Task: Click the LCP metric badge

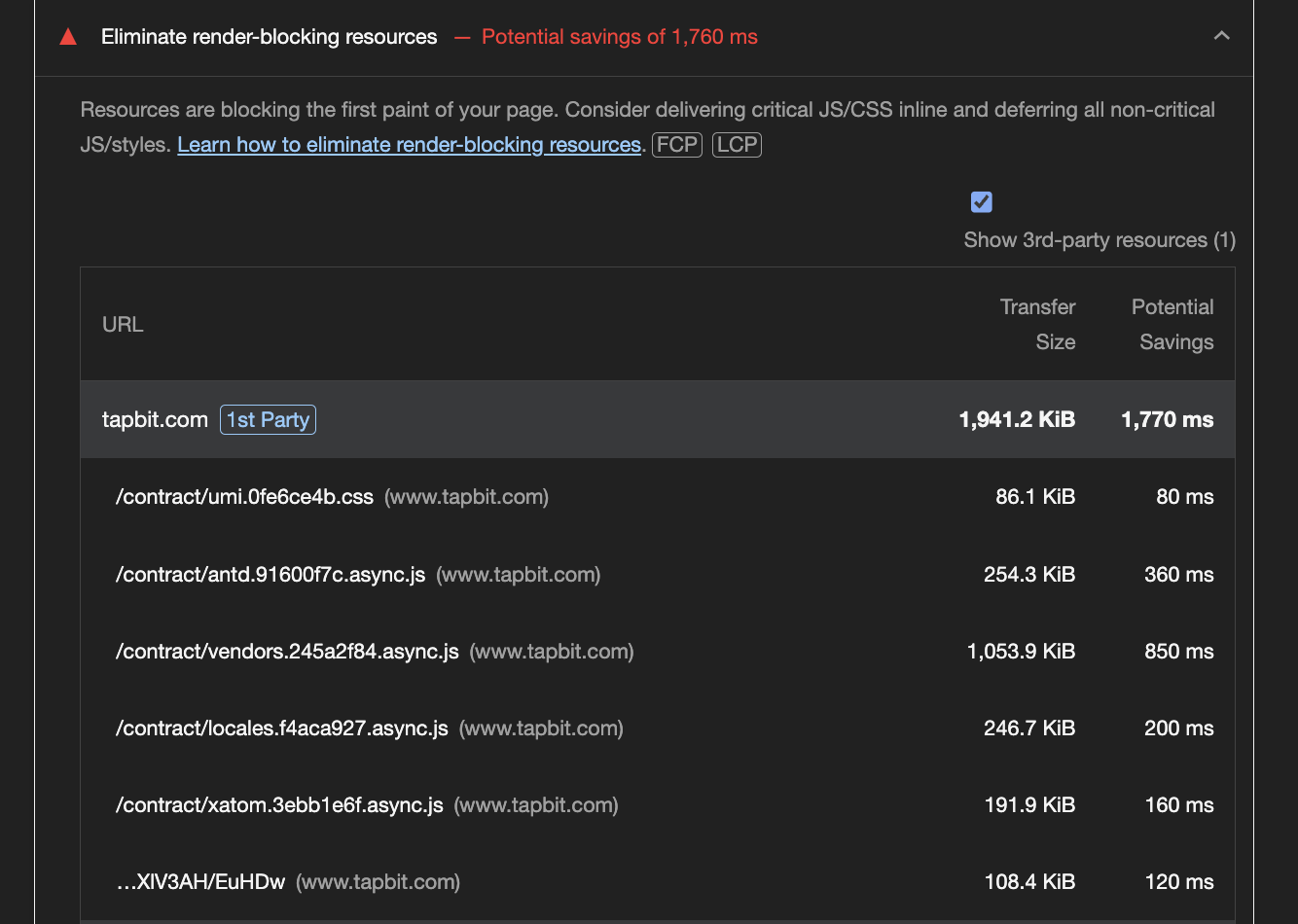Action: tap(738, 145)
